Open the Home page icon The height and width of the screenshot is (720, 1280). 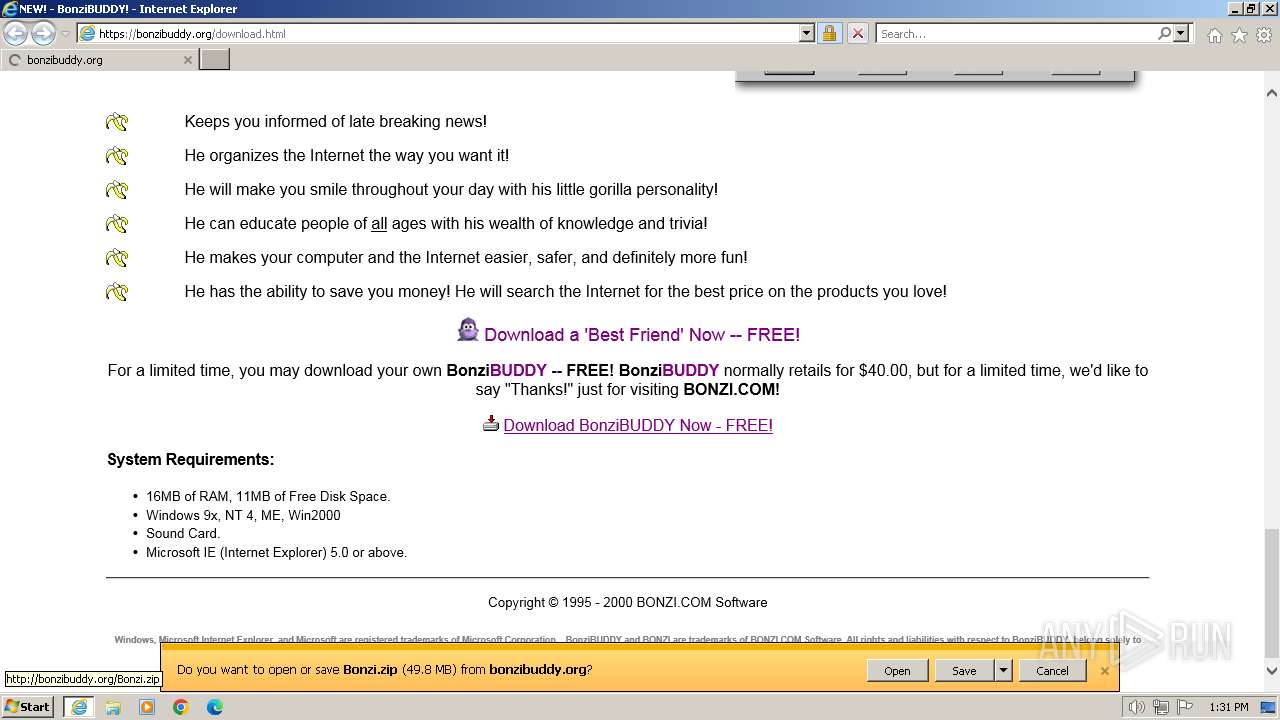pyautogui.click(x=1214, y=35)
